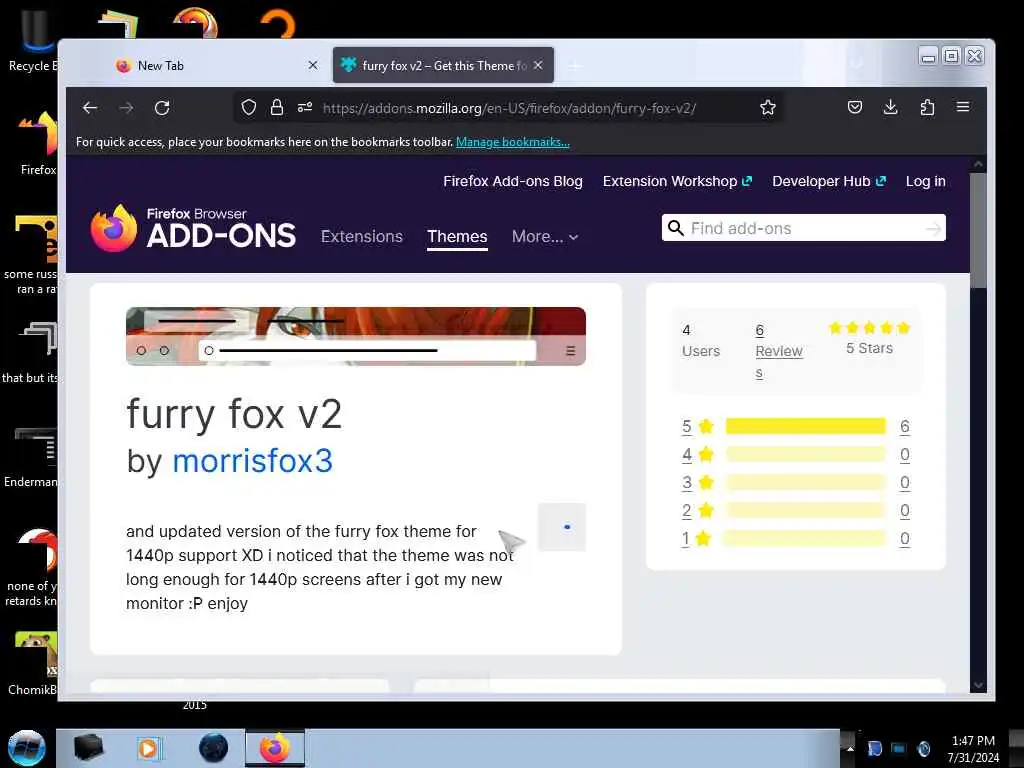Screen dimensions: 1024x768
Task: Open the black box taskbar icon
Action: pos(88,748)
